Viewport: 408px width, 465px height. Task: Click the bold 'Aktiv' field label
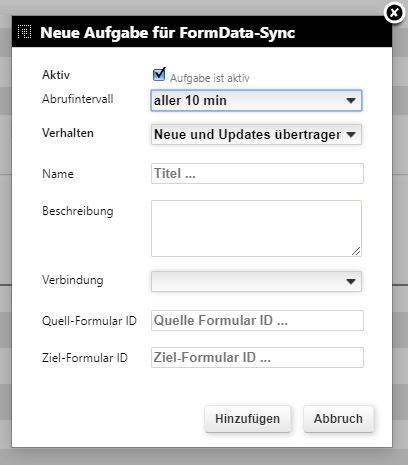pyautogui.click(x=56, y=75)
